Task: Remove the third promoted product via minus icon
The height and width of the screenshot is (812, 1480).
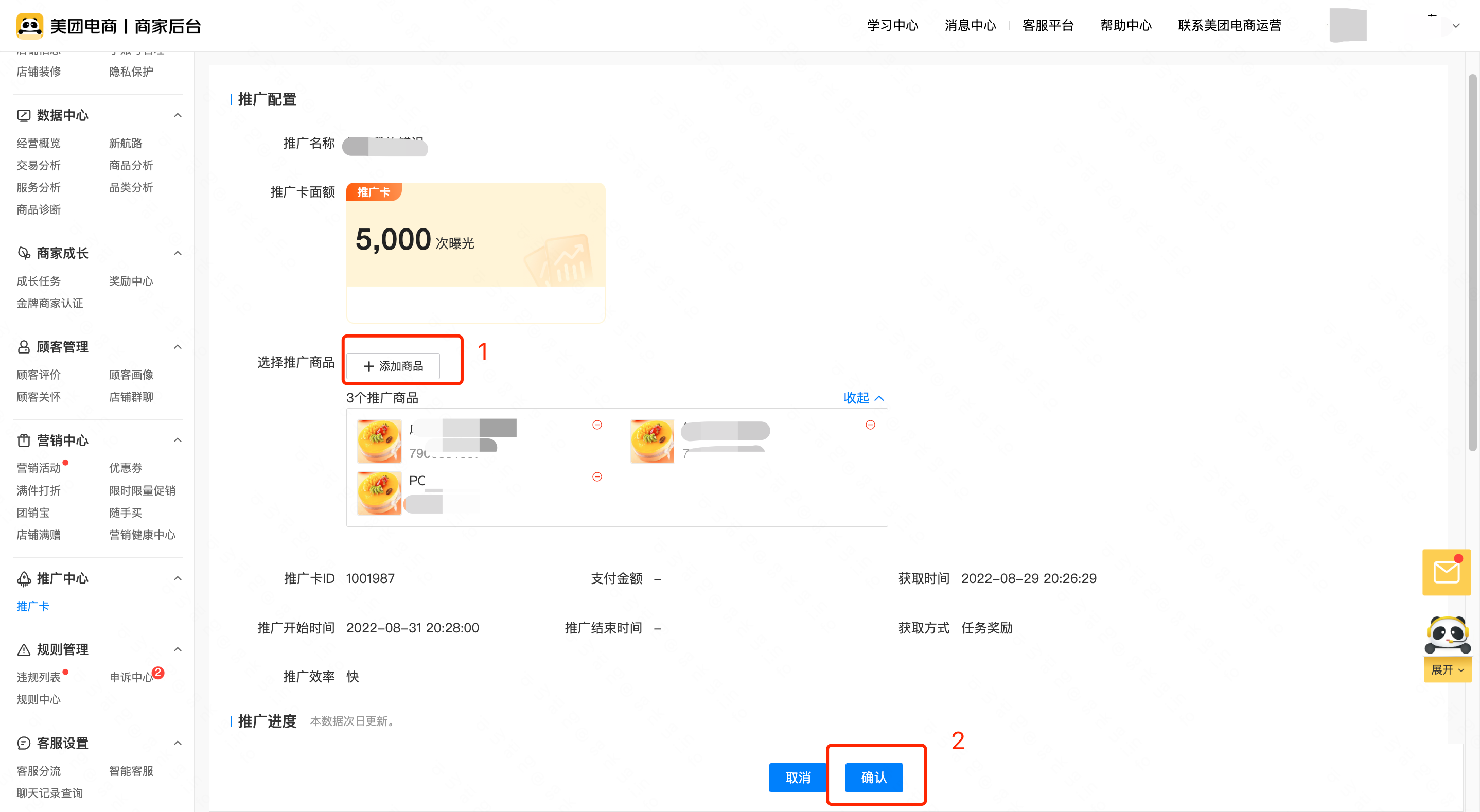Action: [597, 476]
